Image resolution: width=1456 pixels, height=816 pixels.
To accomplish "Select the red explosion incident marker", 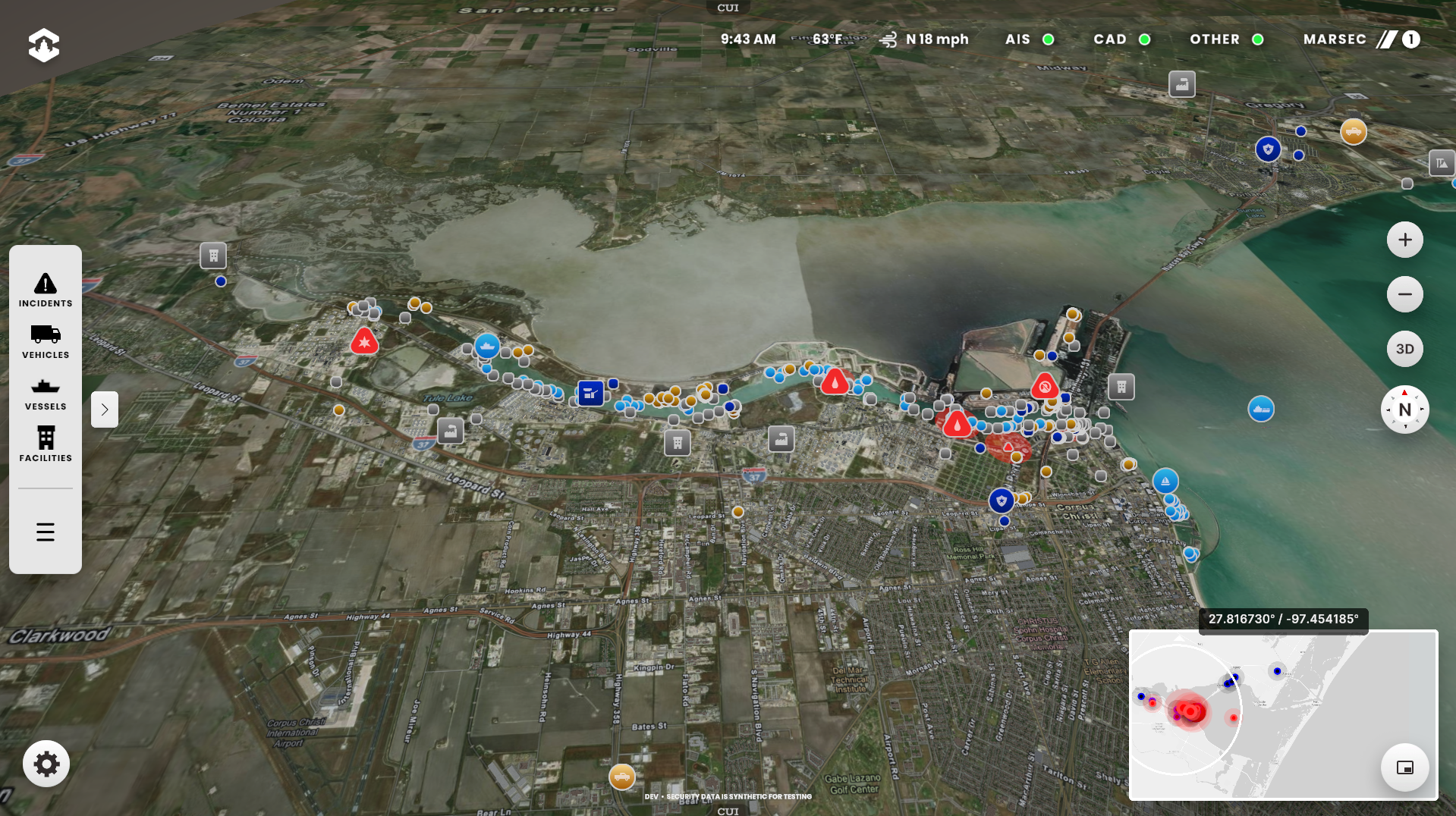I will [x=364, y=342].
